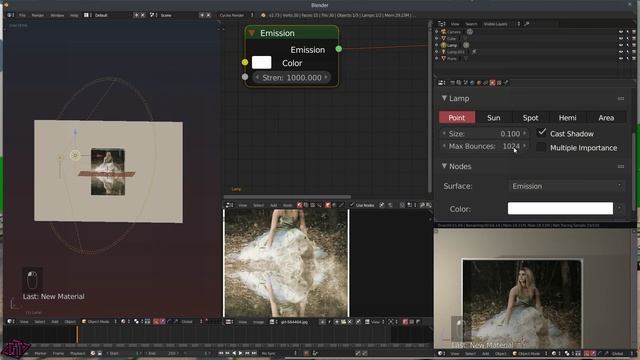The image size is (640, 360).
Task: Click the green Emission output socket
Action: click(339, 49)
